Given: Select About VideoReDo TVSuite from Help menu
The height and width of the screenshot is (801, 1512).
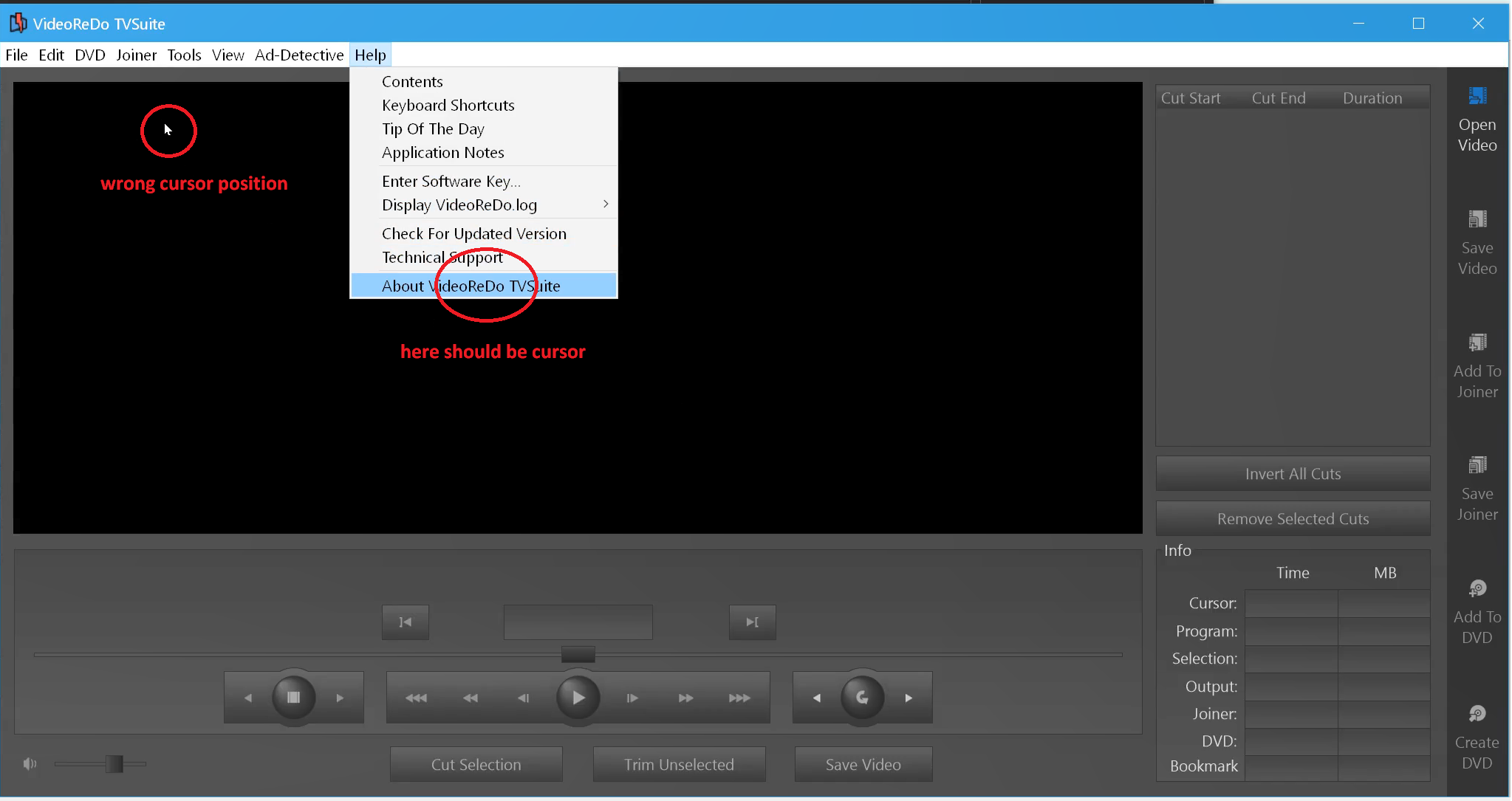Looking at the screenshot, I should 471,286.
